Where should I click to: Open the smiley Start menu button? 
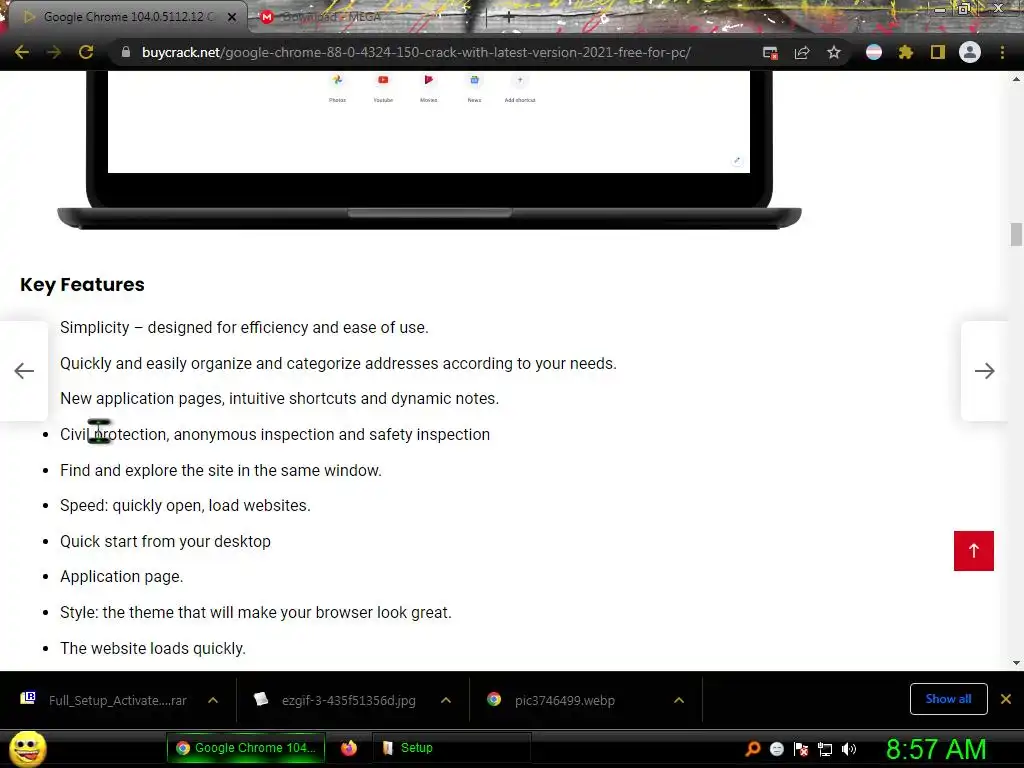click(x=27, y=748)
